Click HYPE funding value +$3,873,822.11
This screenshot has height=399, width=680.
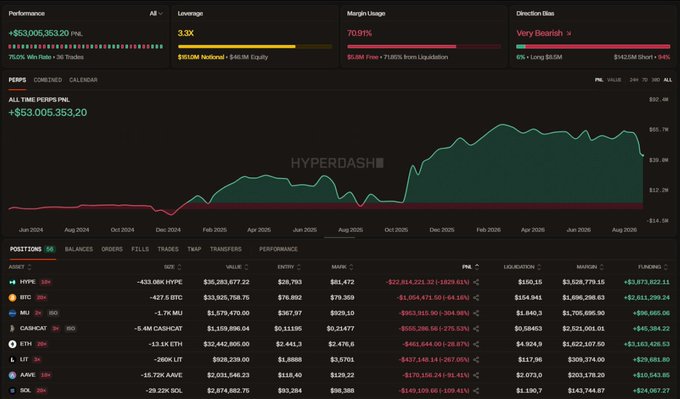tap(647, 282)
